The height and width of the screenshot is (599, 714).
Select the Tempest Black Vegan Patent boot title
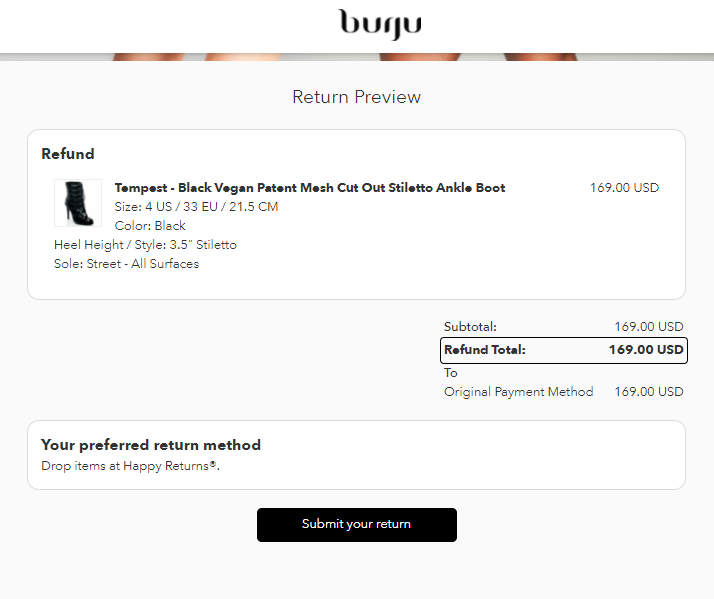pos(310,188)
